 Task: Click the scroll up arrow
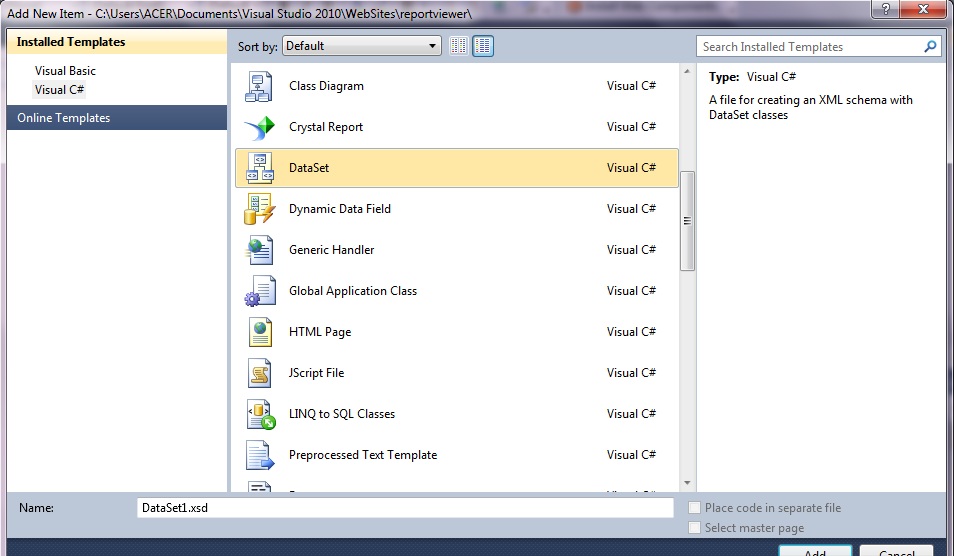click(x=687, y=71)
